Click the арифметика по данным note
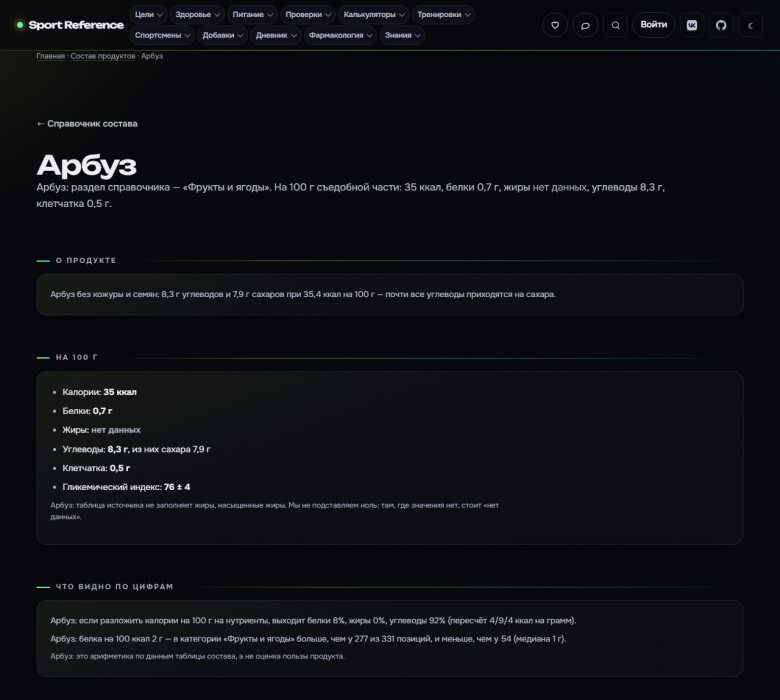 click(197, 656)
